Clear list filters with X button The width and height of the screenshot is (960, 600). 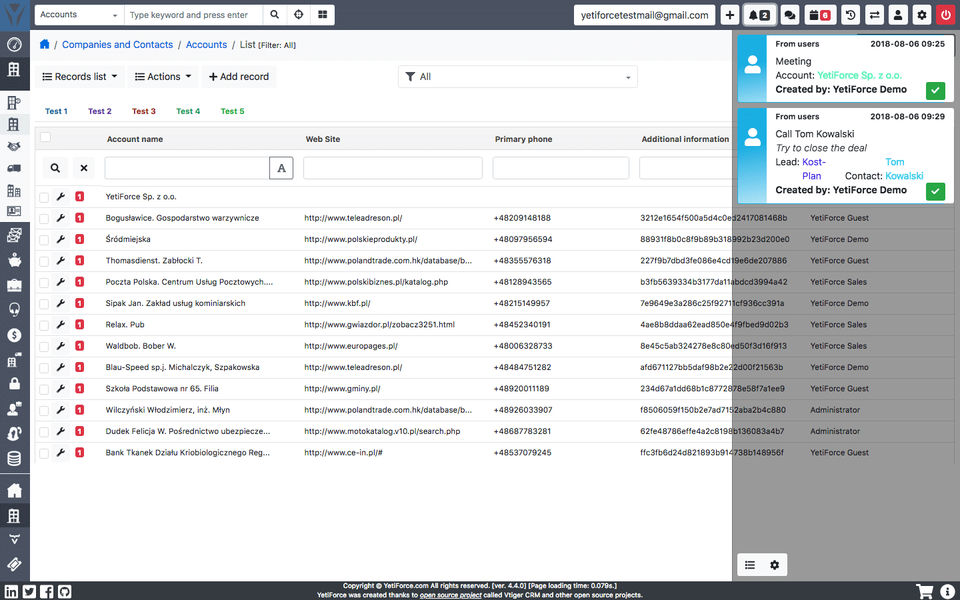pyautogui.click(x=84, y=168)
